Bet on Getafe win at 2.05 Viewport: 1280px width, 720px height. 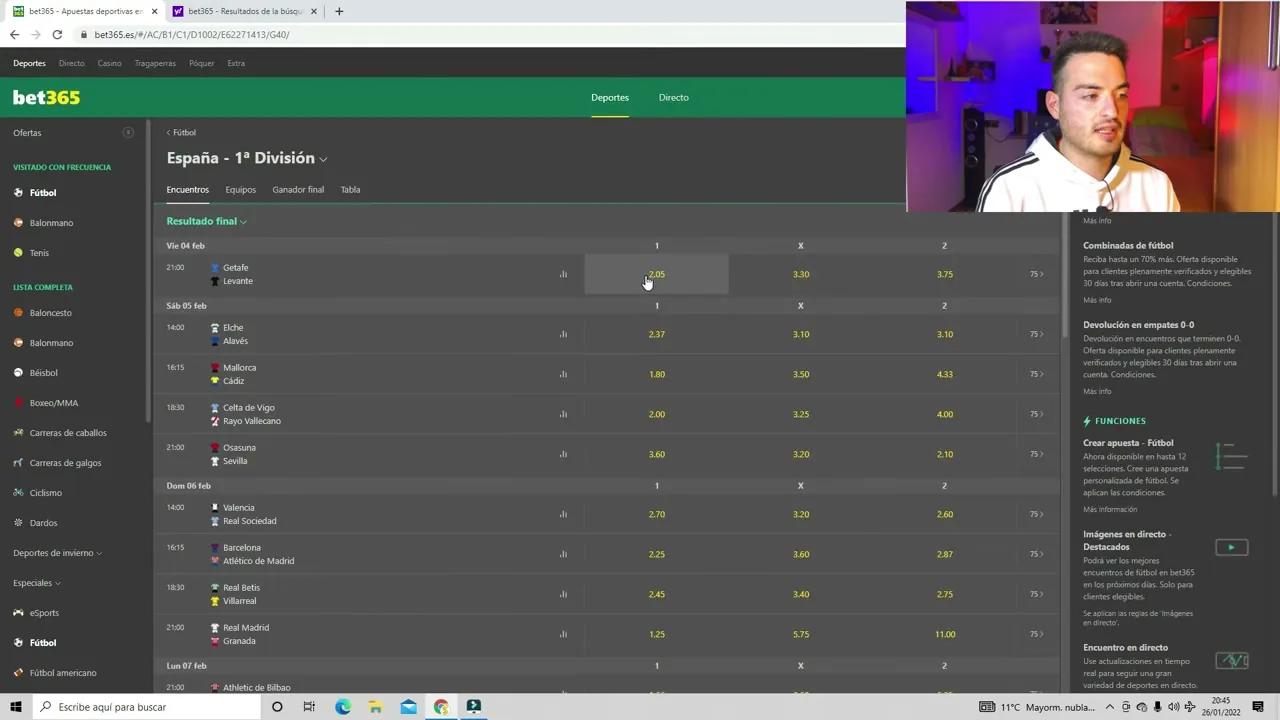pyautogui.click(x=656, y=274)
